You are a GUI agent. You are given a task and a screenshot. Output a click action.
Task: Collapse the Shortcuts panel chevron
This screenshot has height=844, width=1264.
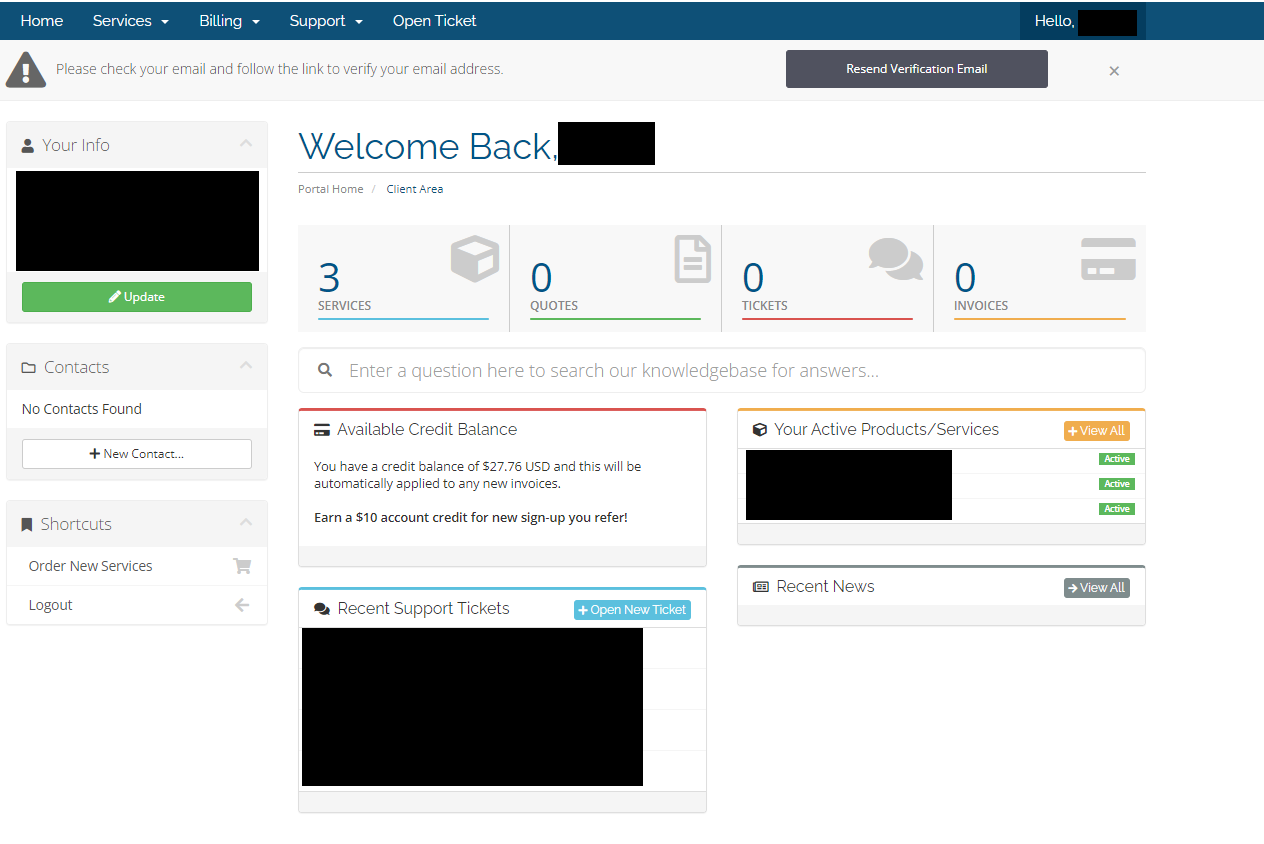coord(246,523)
